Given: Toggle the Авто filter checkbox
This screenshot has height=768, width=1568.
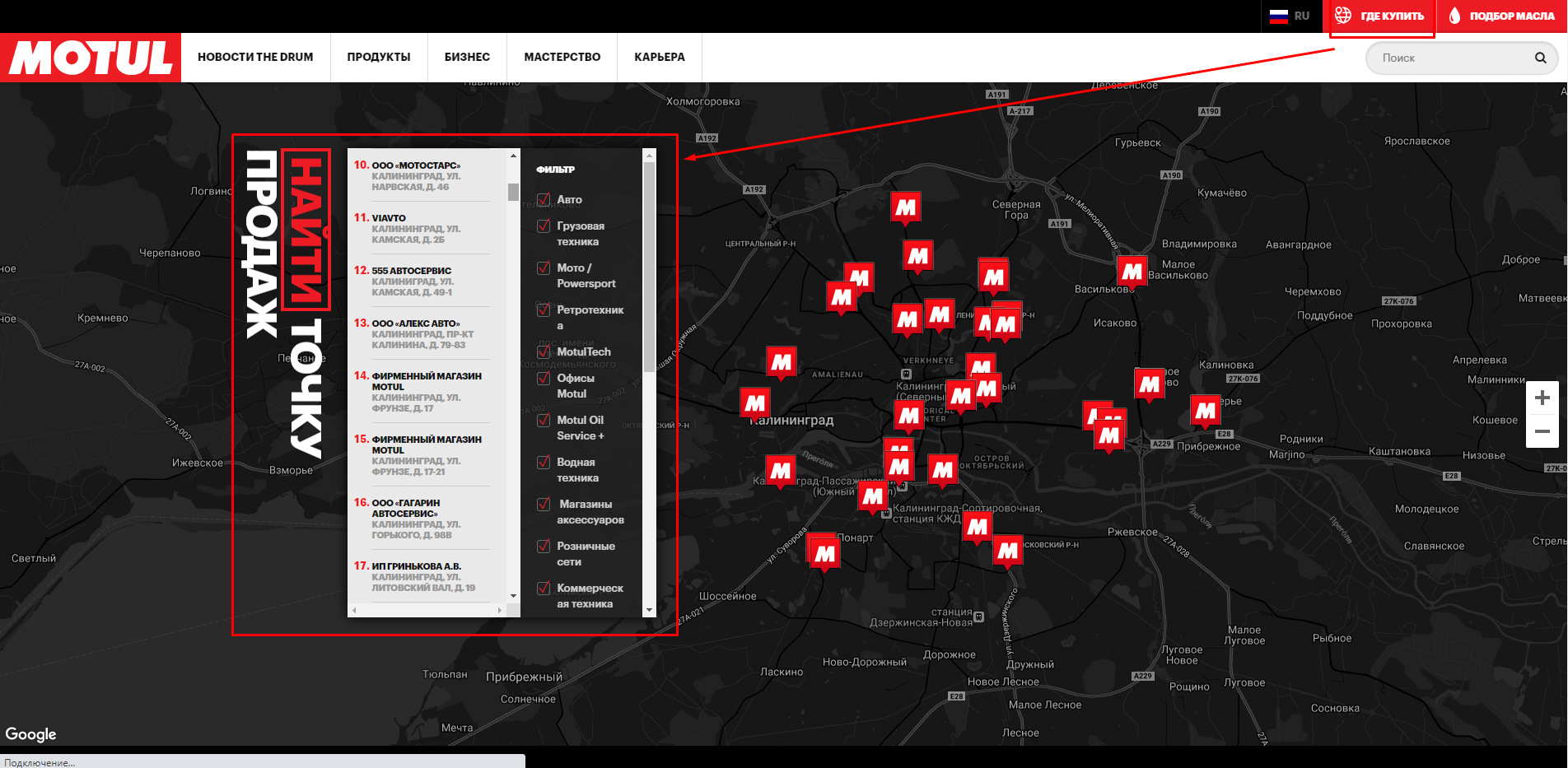Looking at the screenshot, I should (544, 199).
